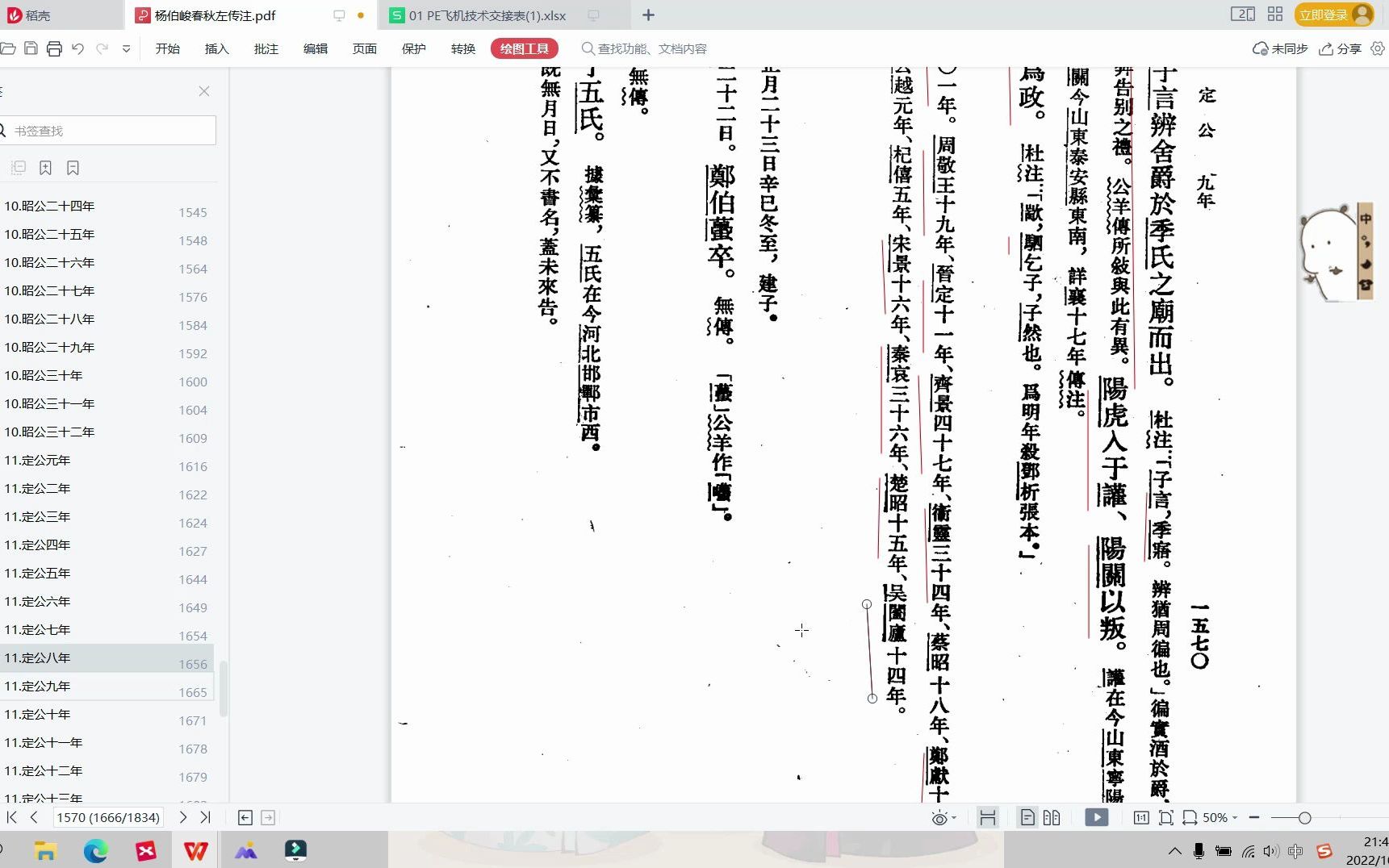
Task: Add a new tab with plus button
Action: pyautogui.click(x=648, y=15)
